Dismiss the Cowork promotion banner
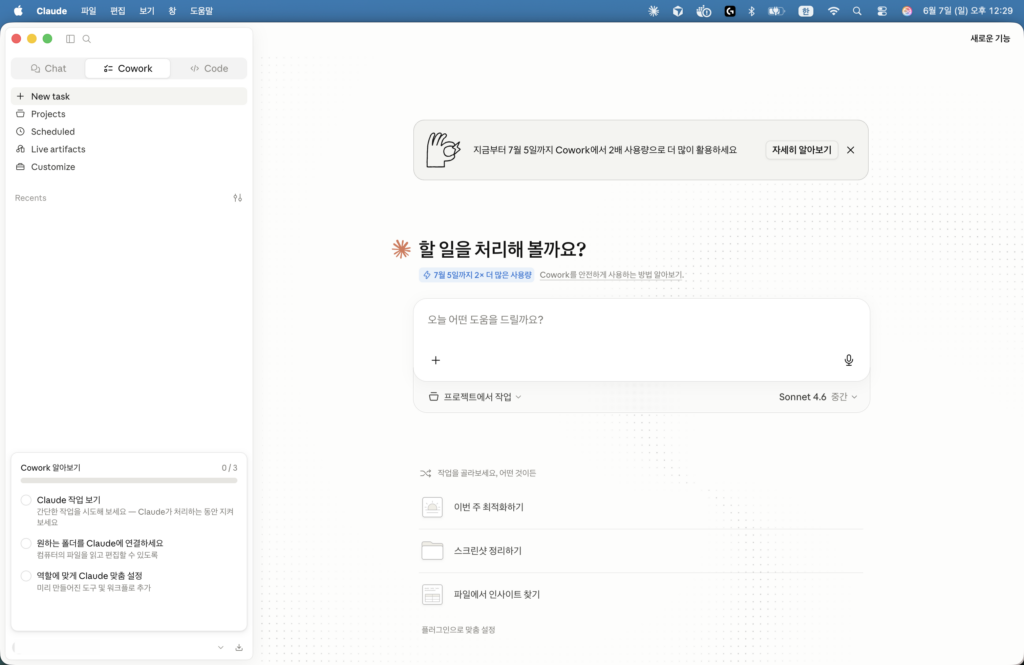1024x665 pixels. point(850,150)
